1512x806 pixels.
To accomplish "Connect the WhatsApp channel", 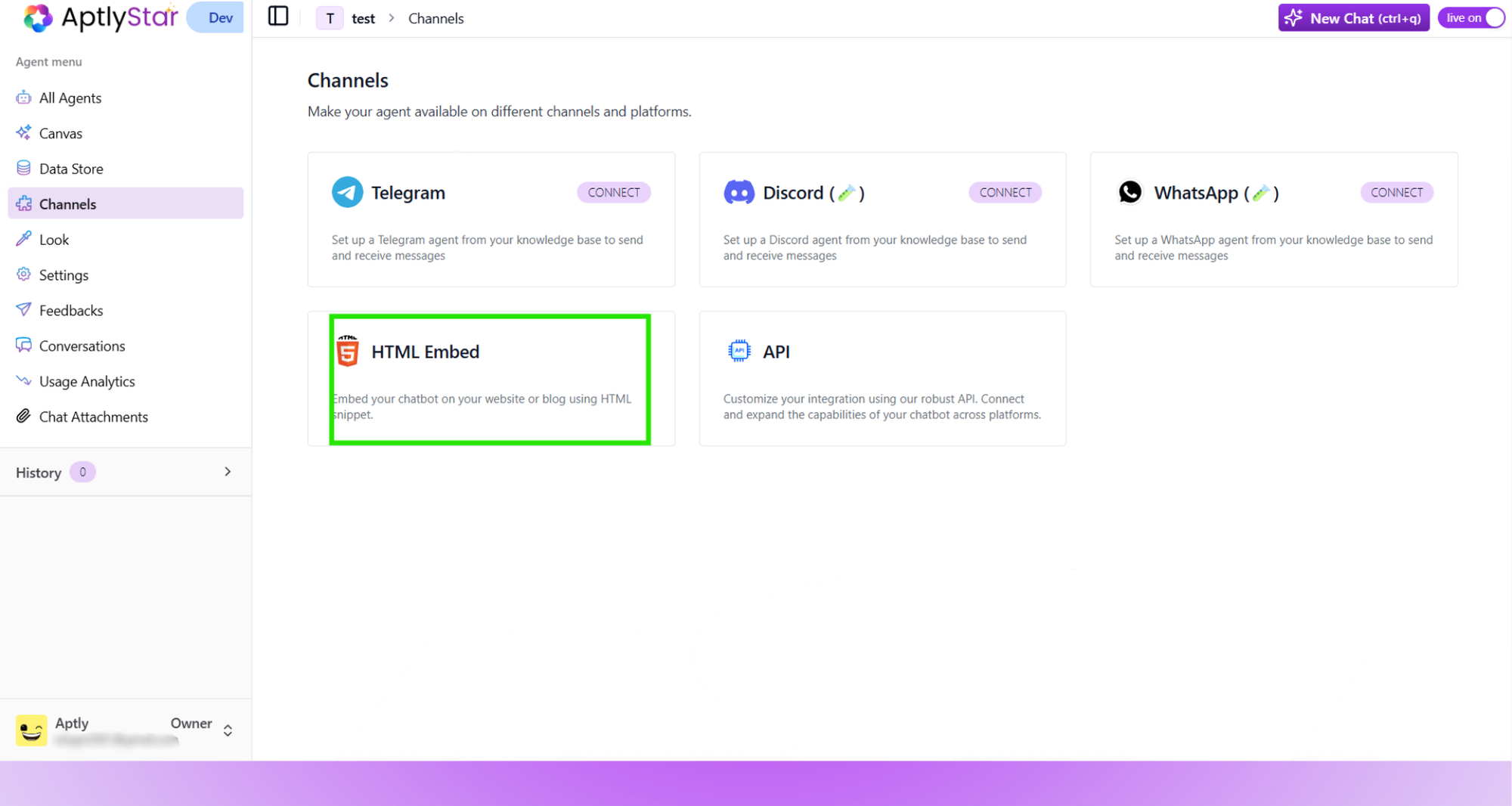I will pyautogui.click(x=1396, y=192).
